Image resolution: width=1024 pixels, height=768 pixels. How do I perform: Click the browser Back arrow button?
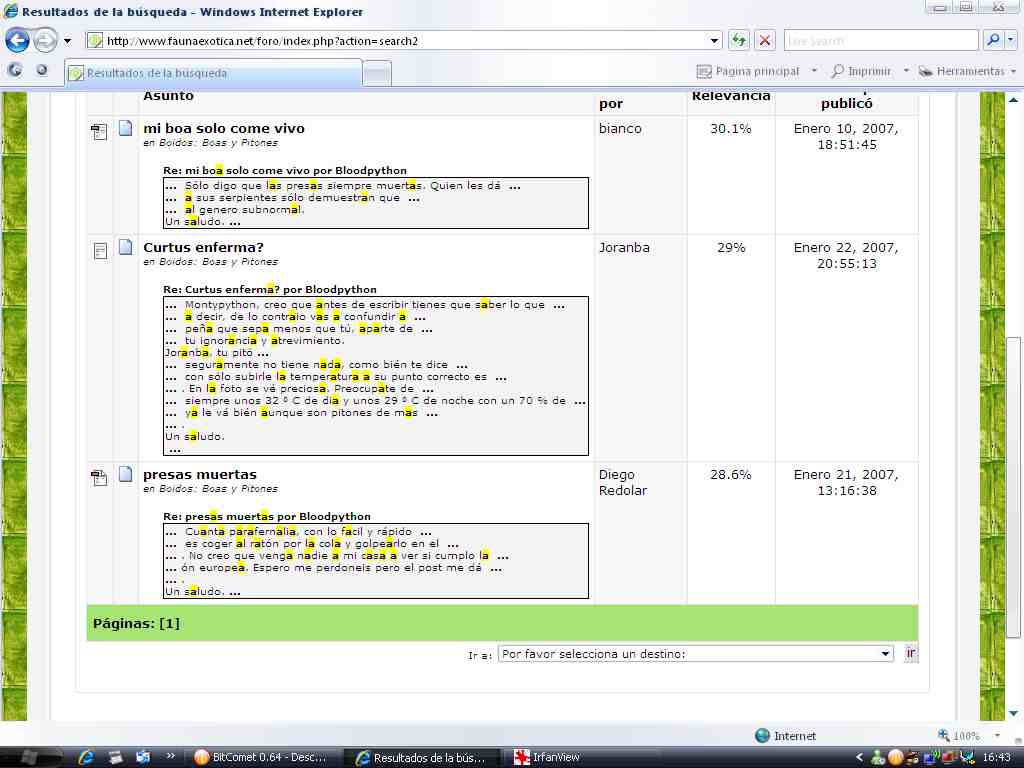[x=17, y=41]
